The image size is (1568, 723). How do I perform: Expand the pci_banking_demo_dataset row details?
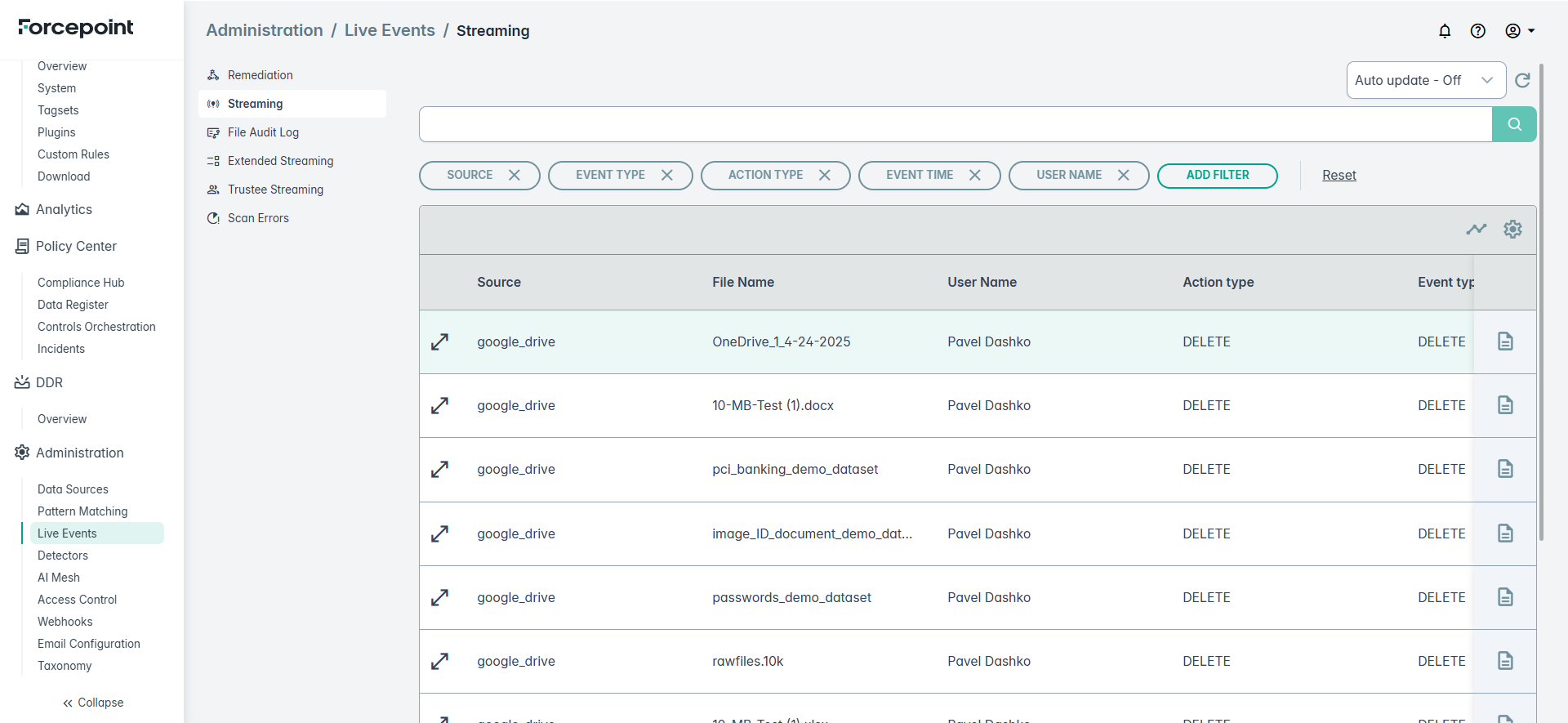440,470
